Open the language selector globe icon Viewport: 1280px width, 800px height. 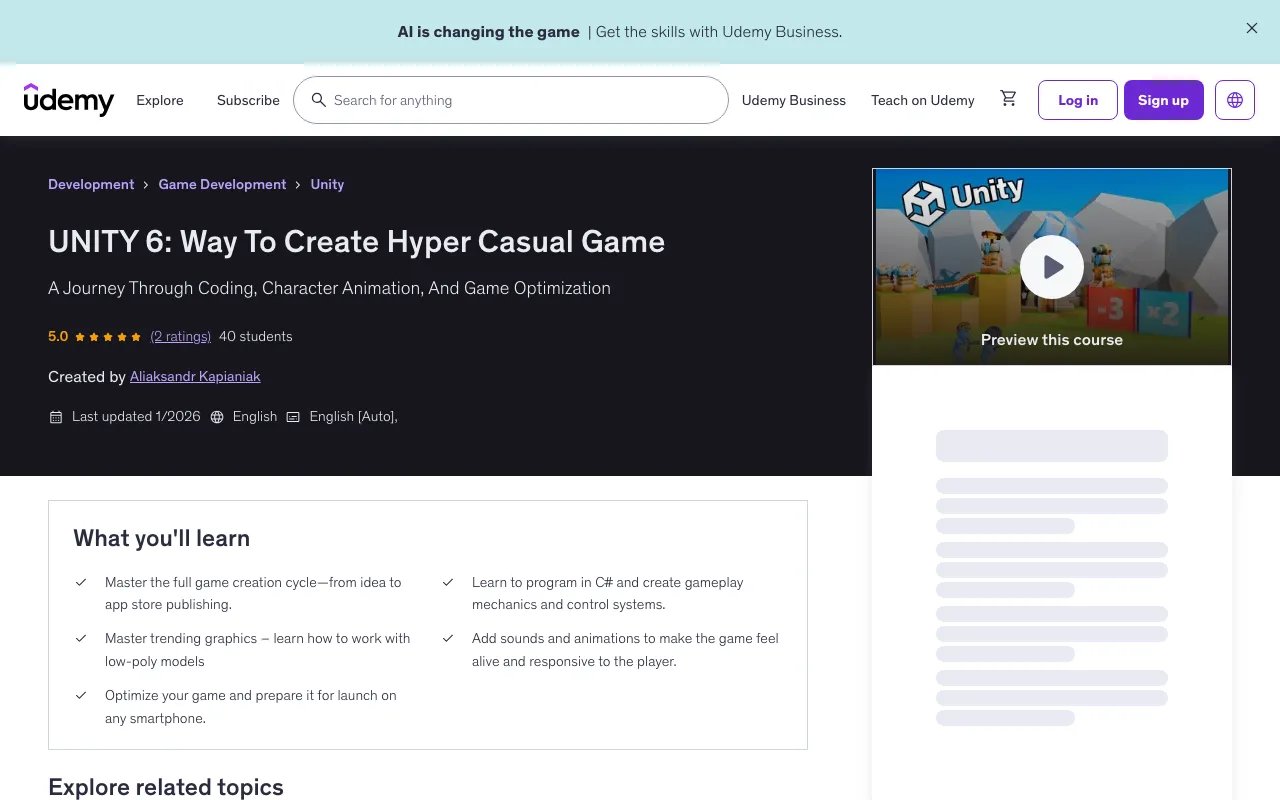pyautogui.click(x=1234, y=100)
